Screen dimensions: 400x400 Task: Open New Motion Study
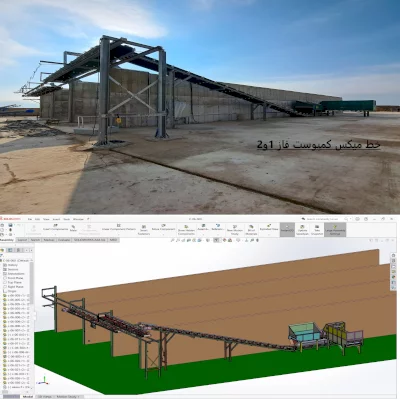pyautogui.click(x=235, y=230)
